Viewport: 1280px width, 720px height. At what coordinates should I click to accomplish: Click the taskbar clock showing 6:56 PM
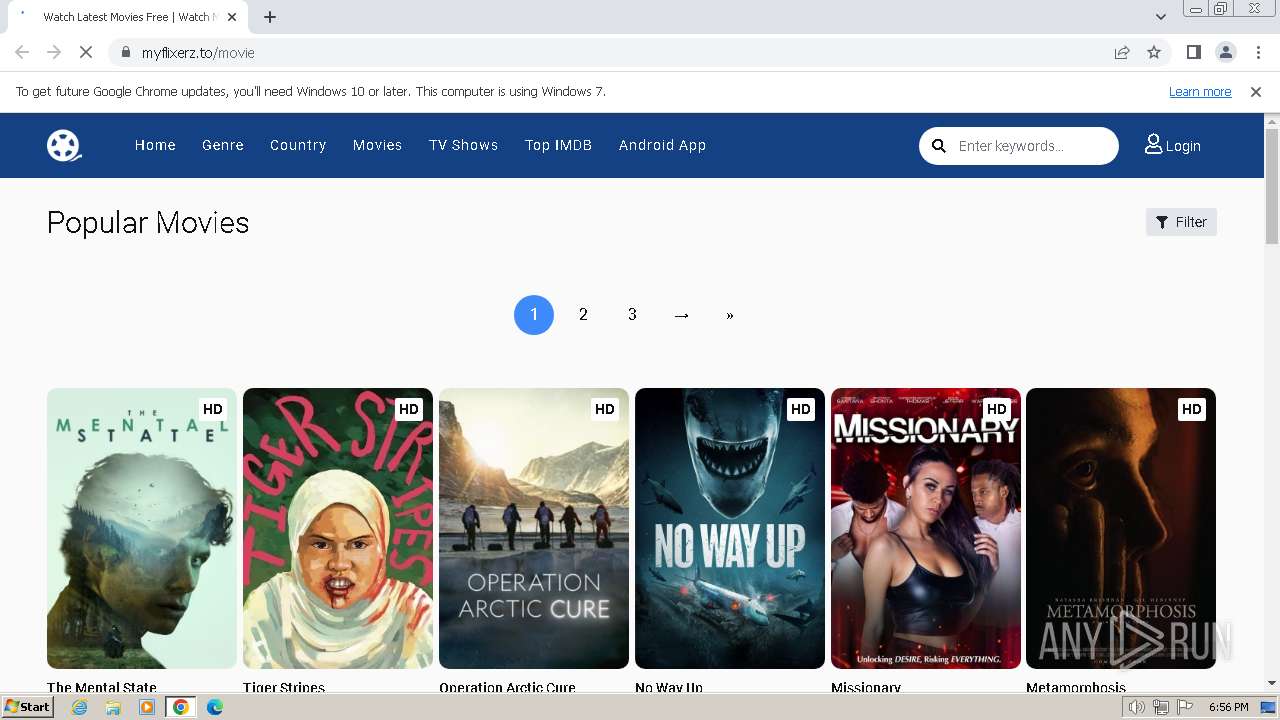pos(1228,707)
